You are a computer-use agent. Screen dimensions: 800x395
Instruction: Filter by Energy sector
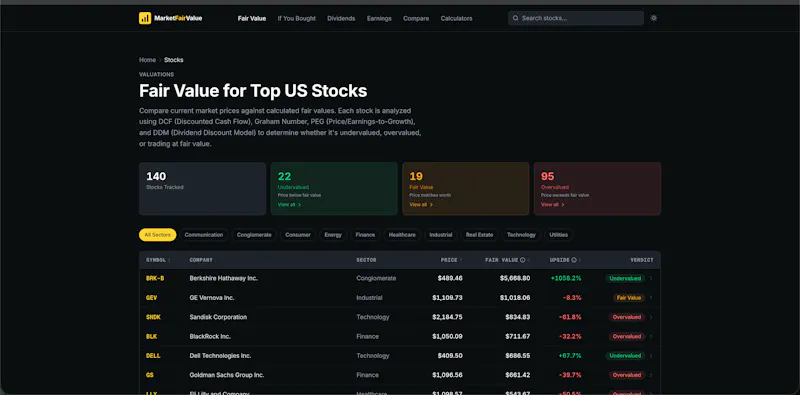pyautogui.click(x=333, y=235)
